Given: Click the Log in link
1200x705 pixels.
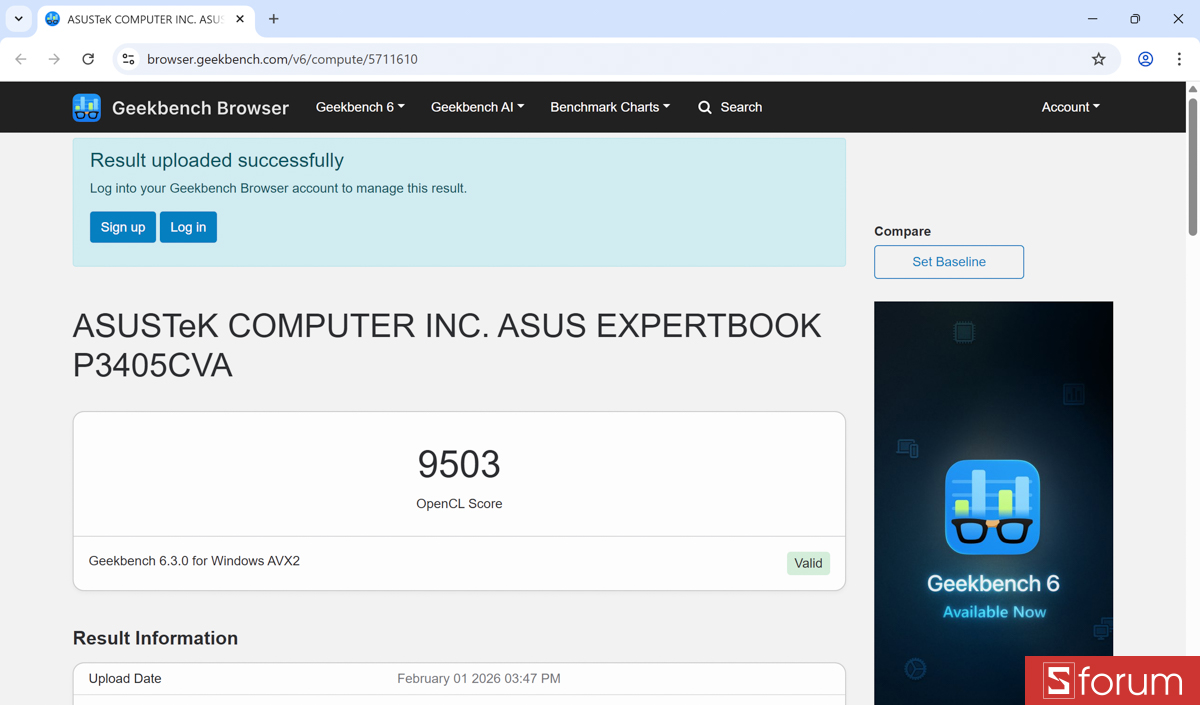Looking at the screenshot, I should pos(188,227).
